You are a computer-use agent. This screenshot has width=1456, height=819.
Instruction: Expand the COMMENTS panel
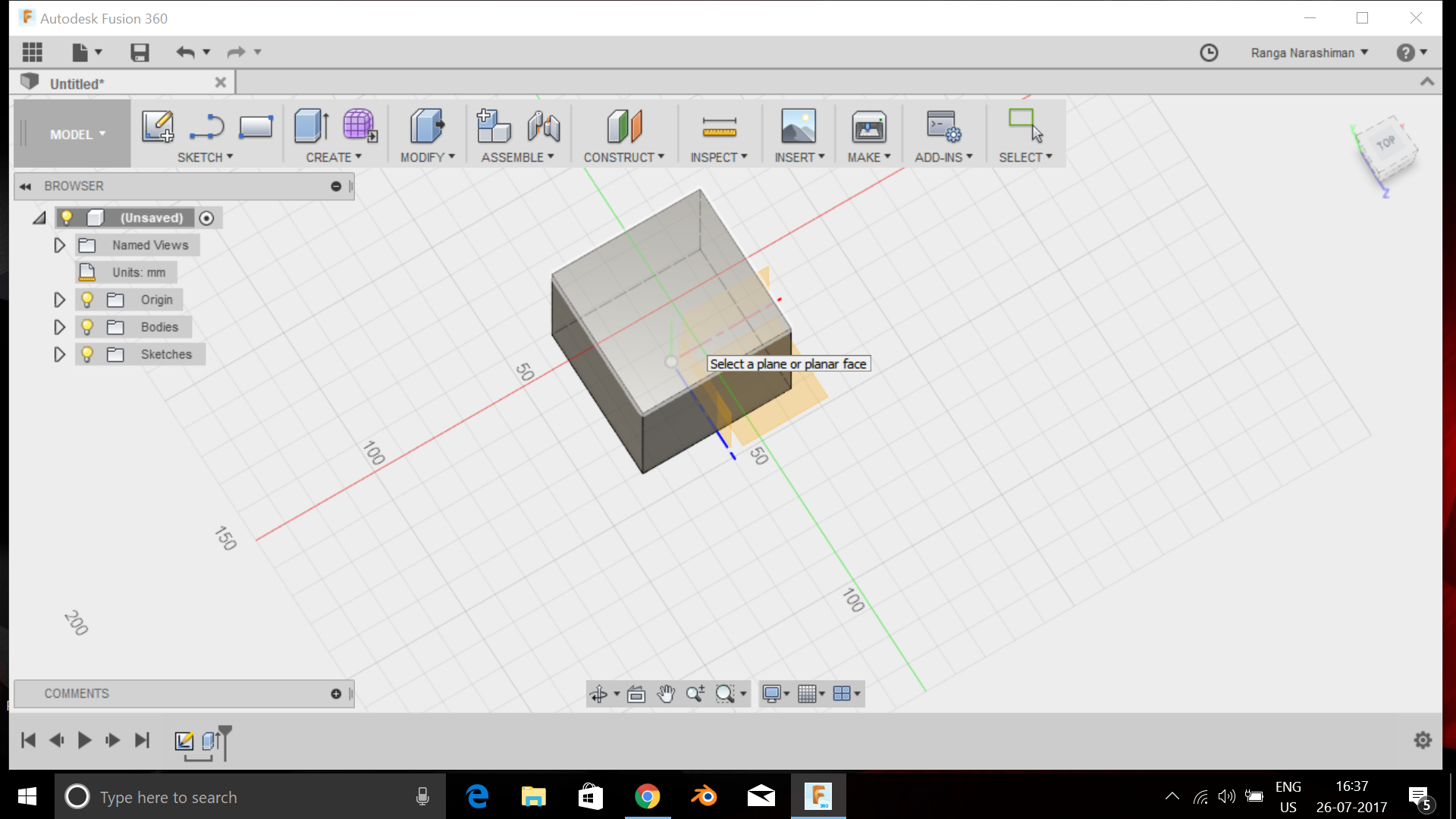(336, 694)
